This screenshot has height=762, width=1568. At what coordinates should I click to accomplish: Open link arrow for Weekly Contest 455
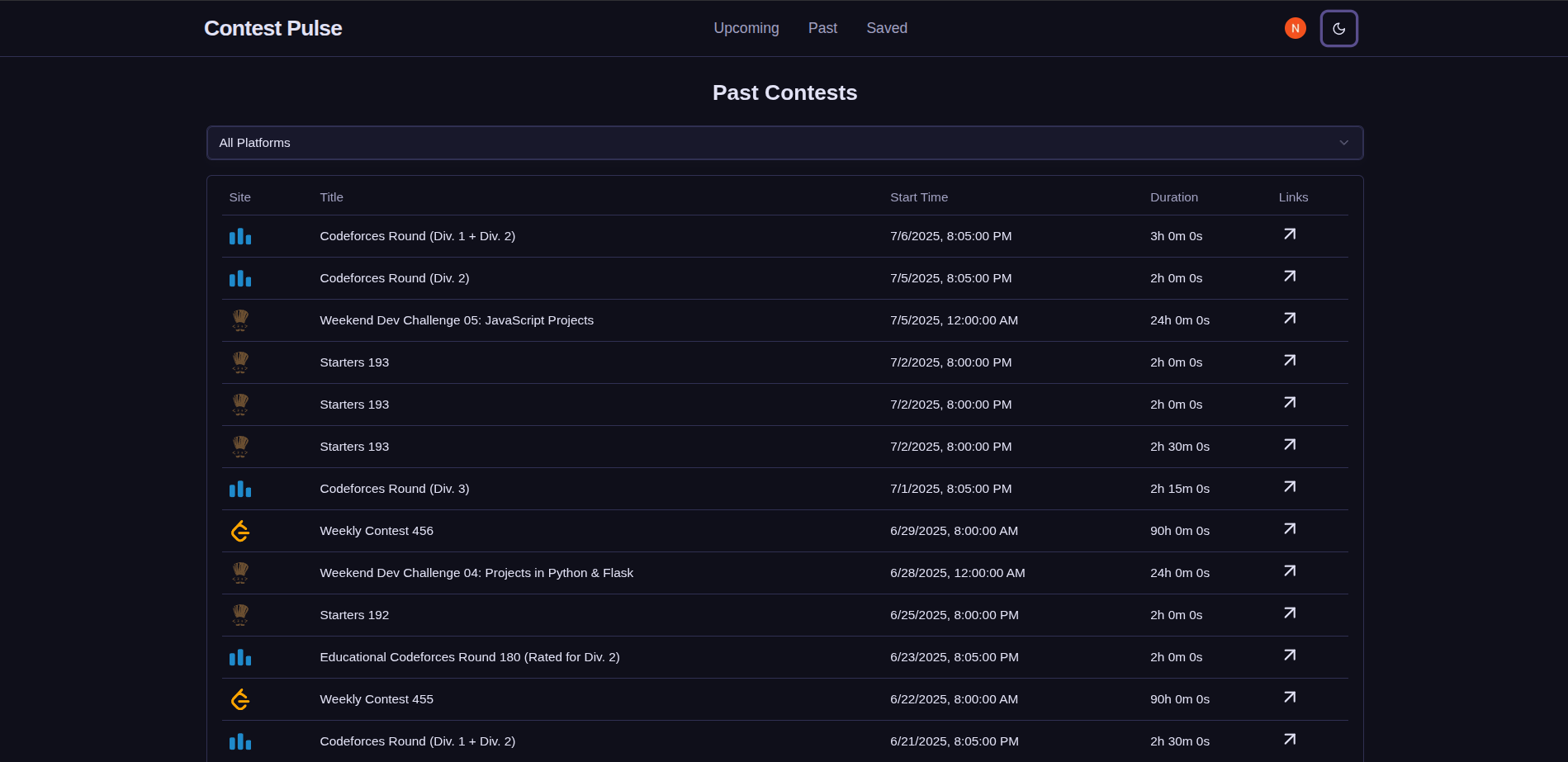tap(1289, 698)
